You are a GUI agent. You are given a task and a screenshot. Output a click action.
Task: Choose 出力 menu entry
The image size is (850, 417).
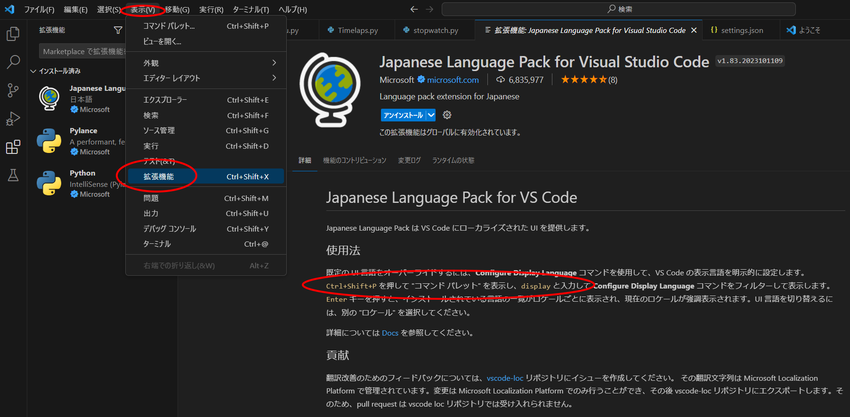[206, 213]
